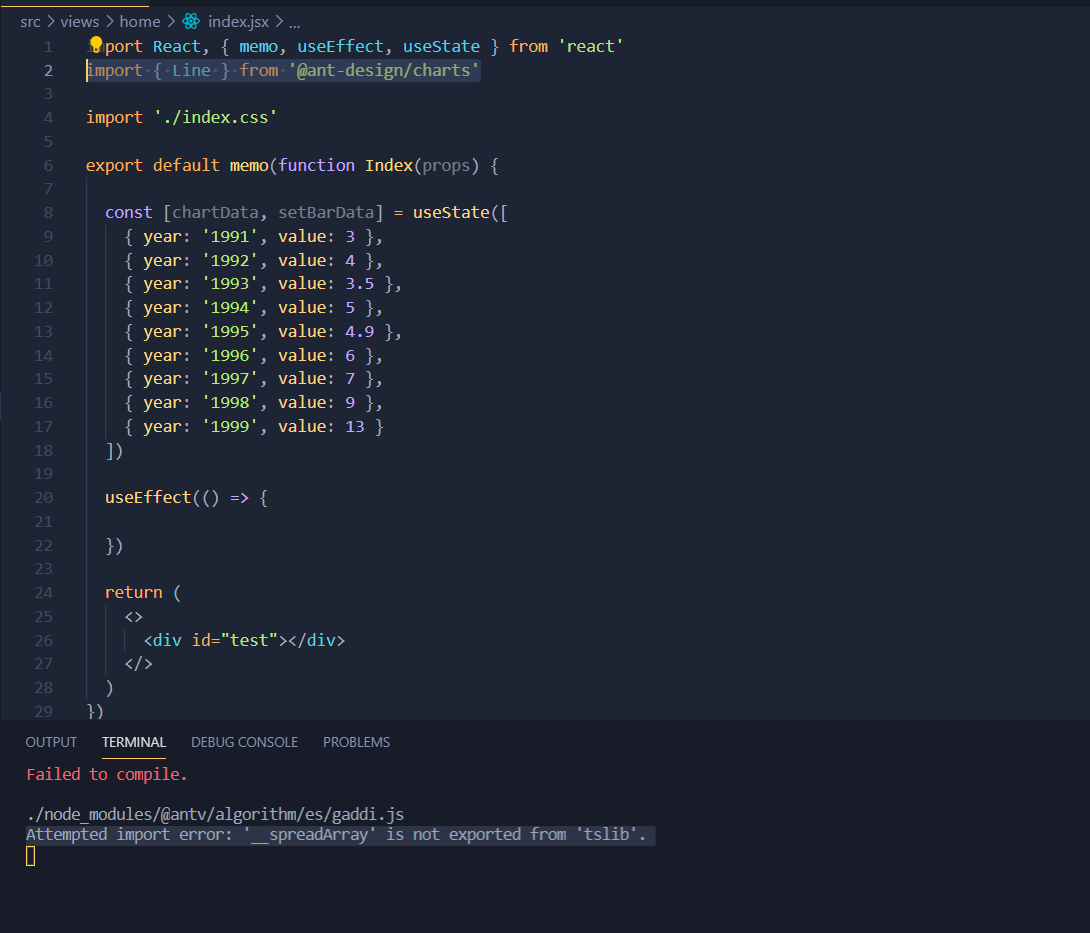Image resolution: width=1090 pixels, height=933 pixels.
Task: Click the year '1998' string
Action: coord(230,403)
